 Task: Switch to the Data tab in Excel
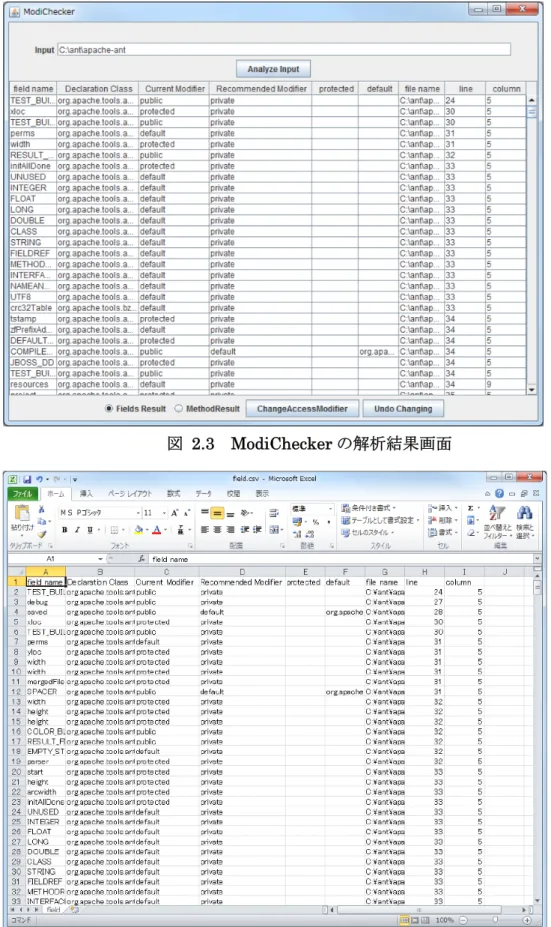[203, 494]
